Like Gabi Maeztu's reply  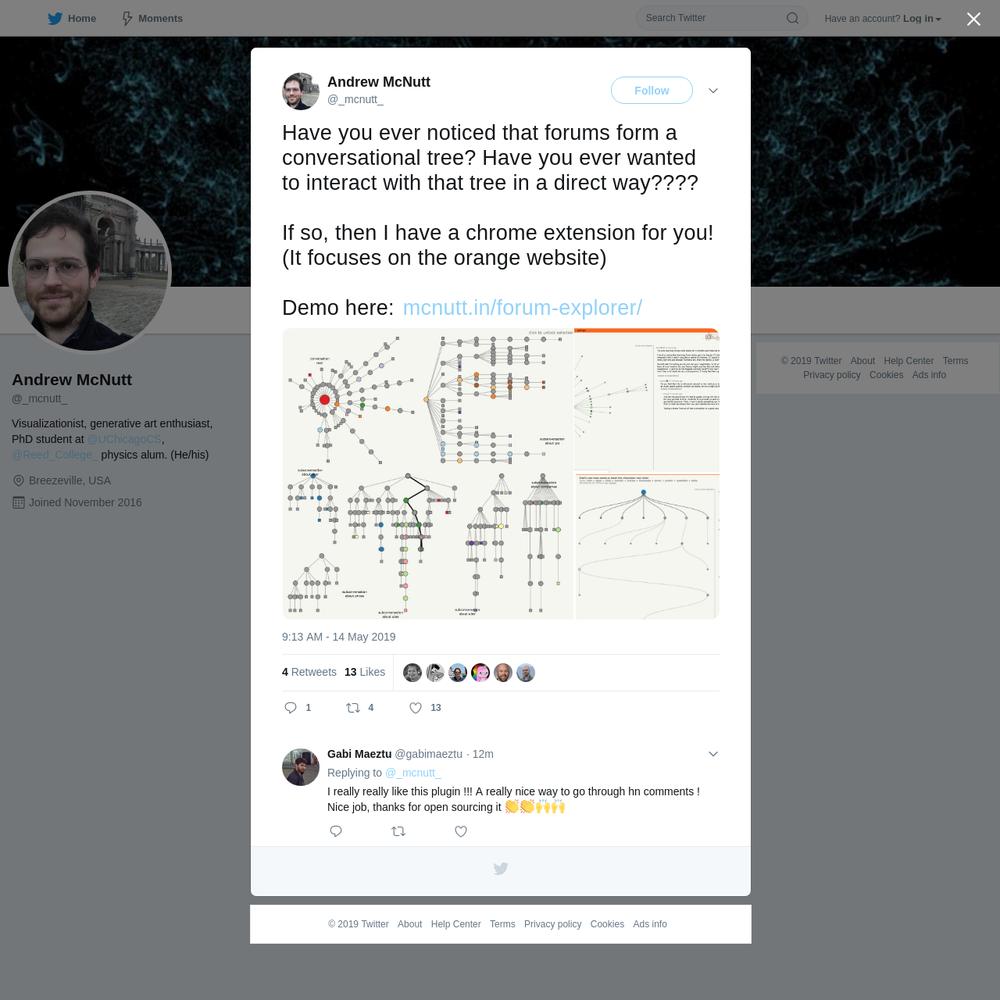[460, 831]
